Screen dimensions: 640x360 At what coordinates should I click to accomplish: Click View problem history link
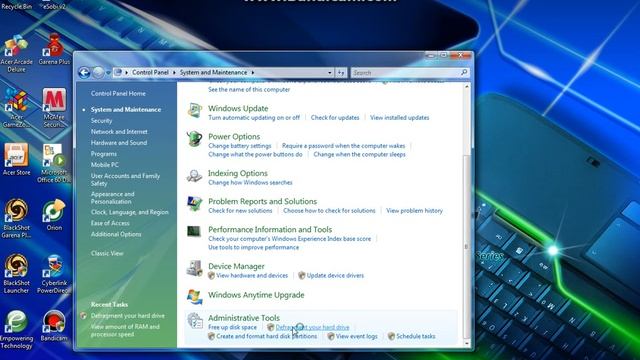pyautogui.click(x=414, y=211)
